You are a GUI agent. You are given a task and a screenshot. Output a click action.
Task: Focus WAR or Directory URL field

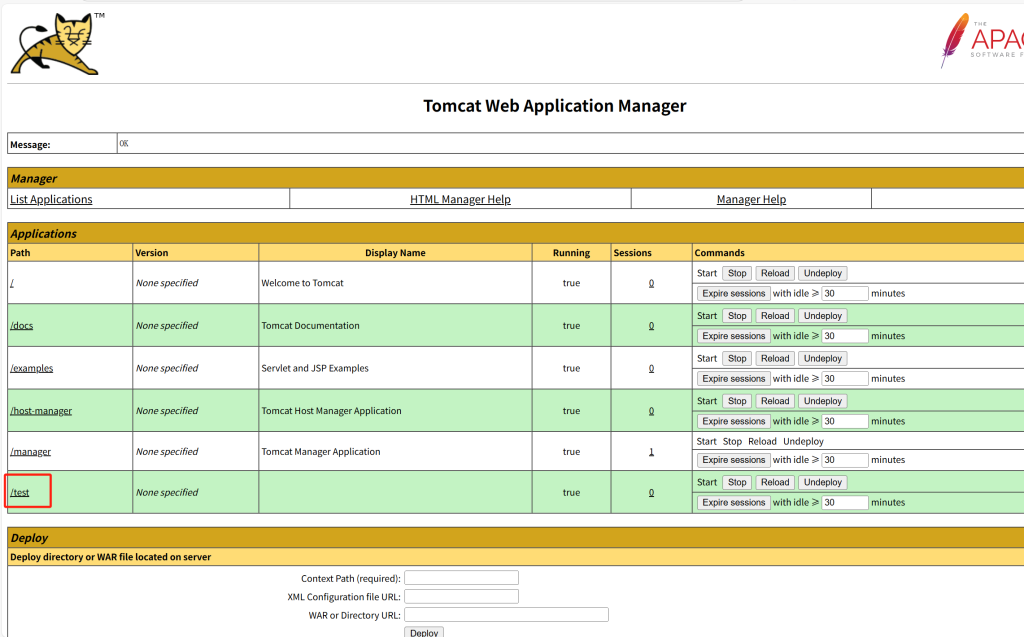tap(506, 615)
